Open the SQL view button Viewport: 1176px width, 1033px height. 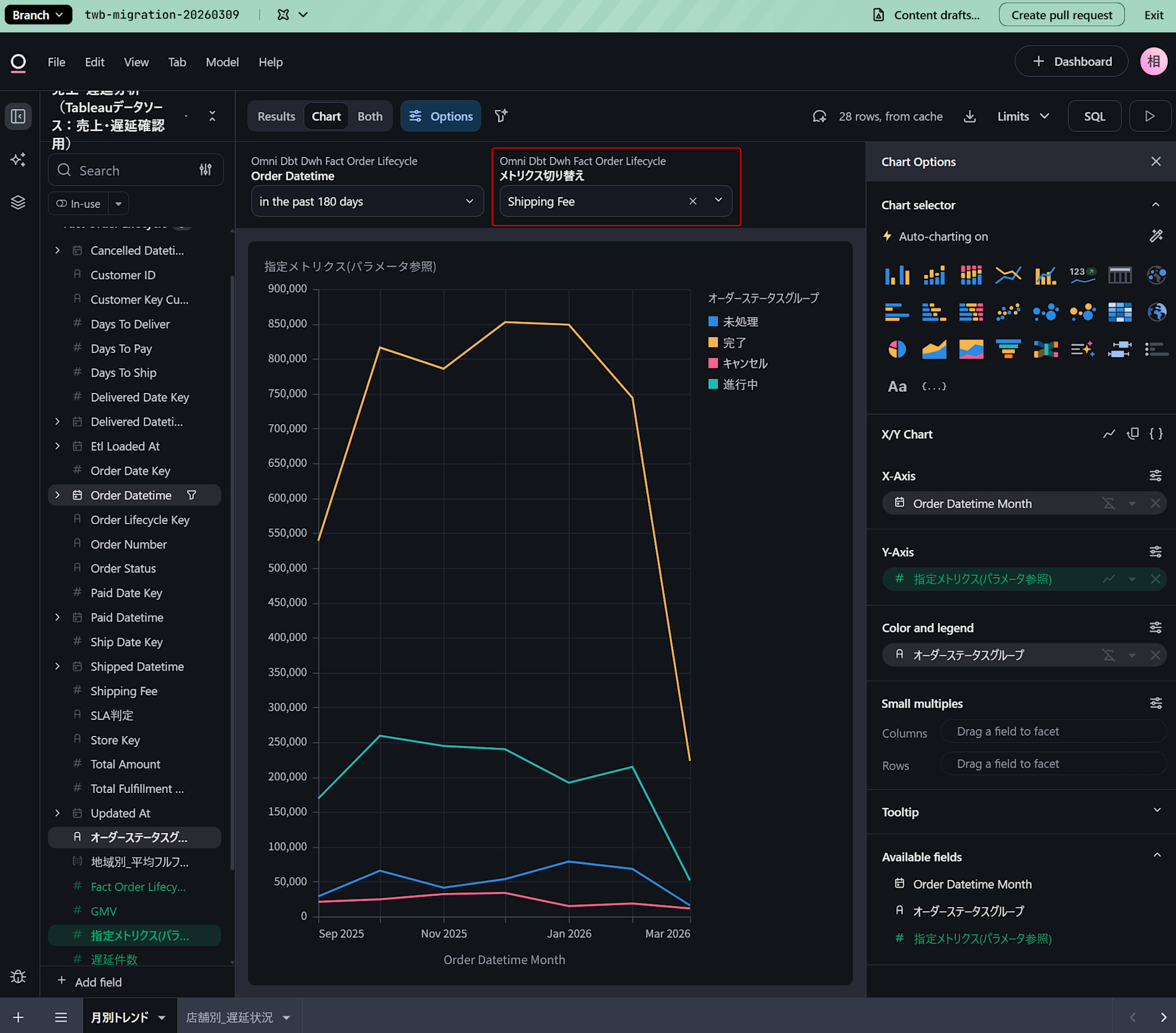(1094, 116)
